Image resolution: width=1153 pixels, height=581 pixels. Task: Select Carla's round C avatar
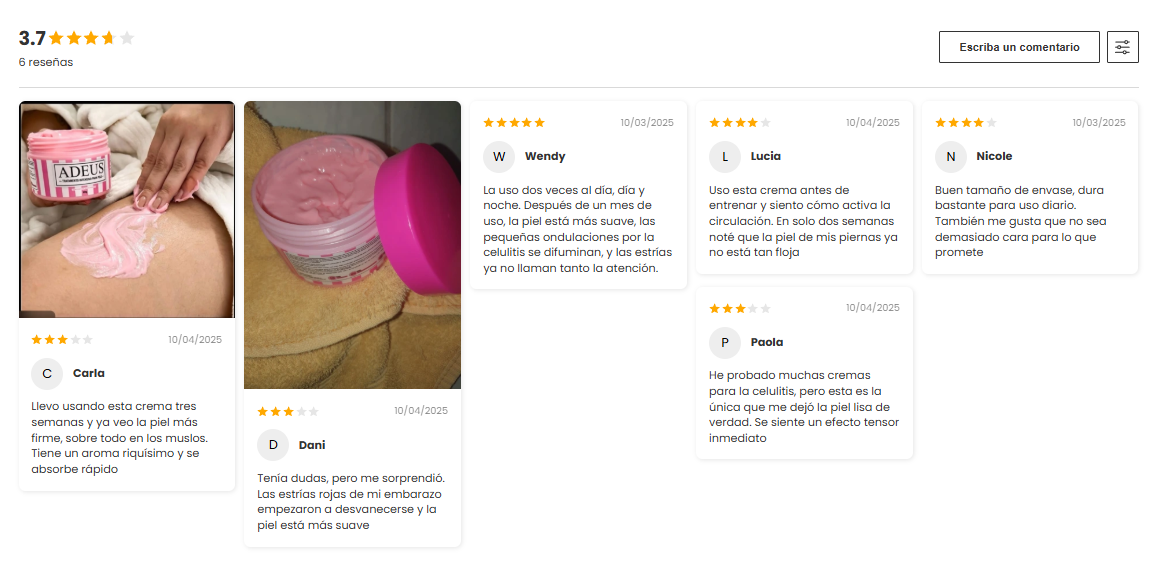coord(46,374)
